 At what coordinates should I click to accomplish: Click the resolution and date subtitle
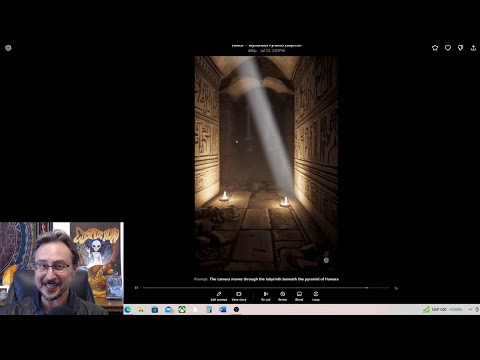pos(266,51)
